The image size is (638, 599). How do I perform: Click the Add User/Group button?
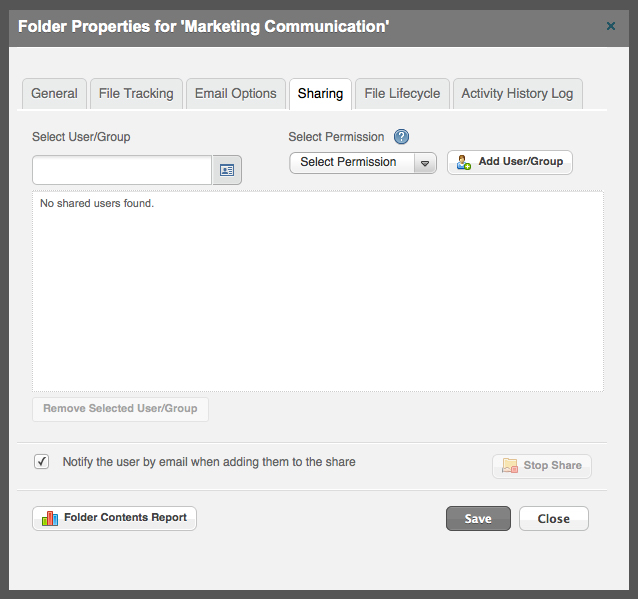(x=510, y=162)
